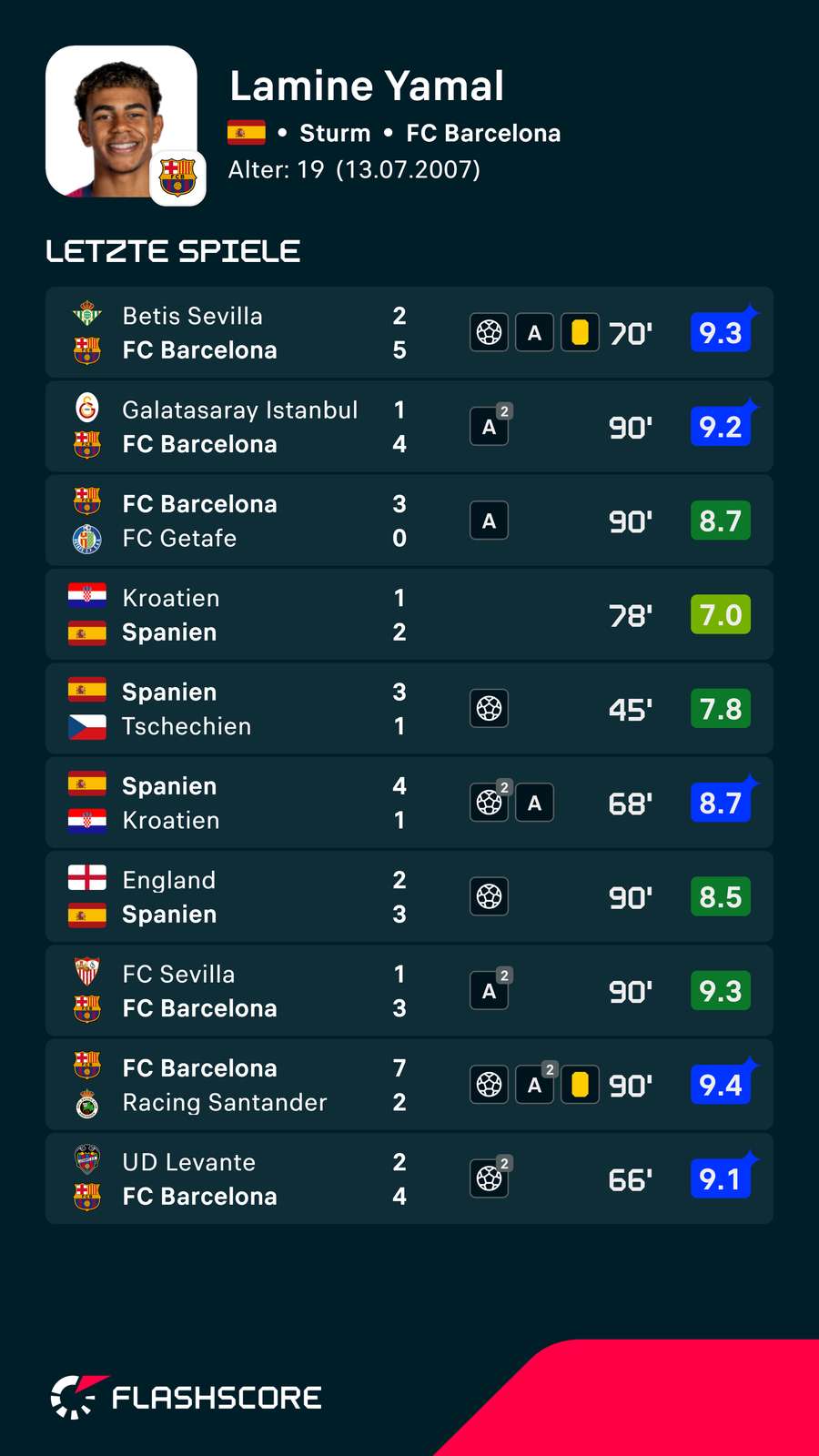Open Lamine Yamal's profile photo
This screenshot has width=819, height=1456.
[121, 121]
